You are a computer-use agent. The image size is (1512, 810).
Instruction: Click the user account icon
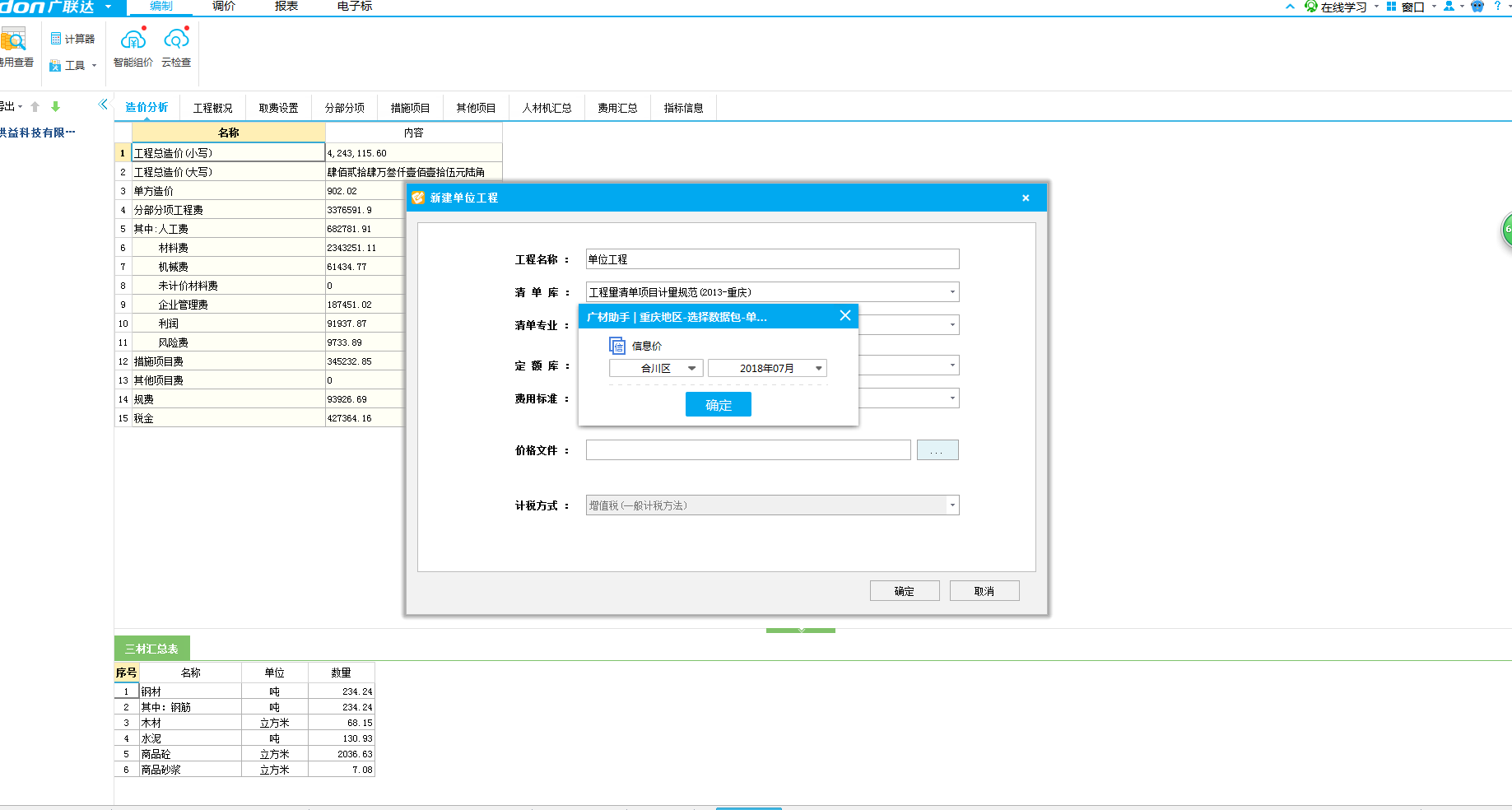(1449, 7)
